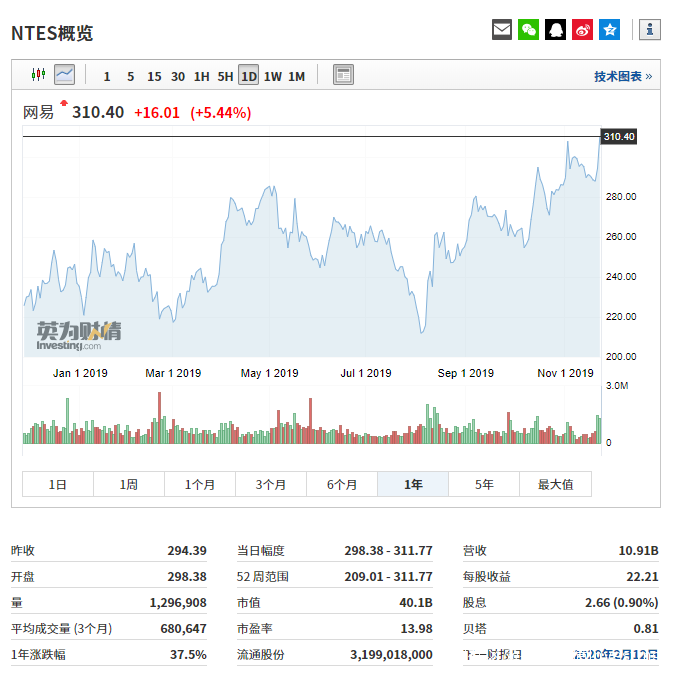Screen dimensions: 673x679
Task: Open the 技术图表 link
Action: [x=623, y=77]
